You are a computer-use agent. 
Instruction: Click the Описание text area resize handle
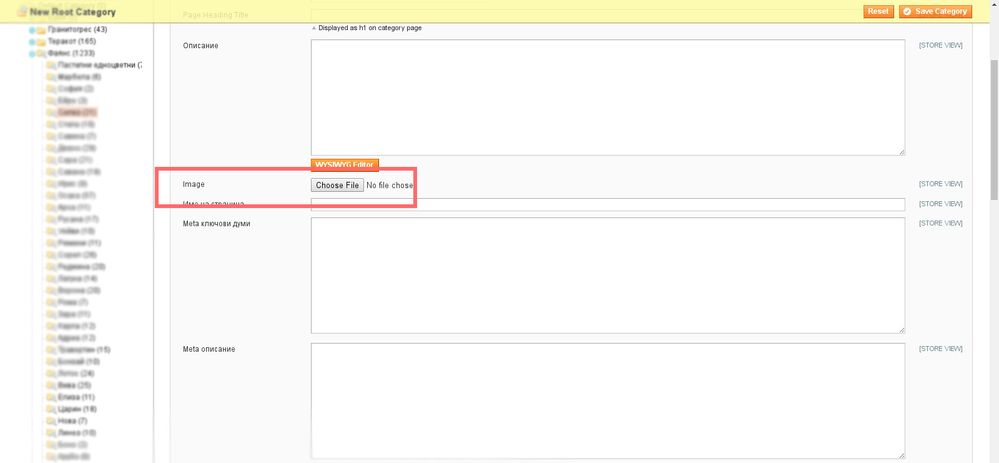coord(902,152)
